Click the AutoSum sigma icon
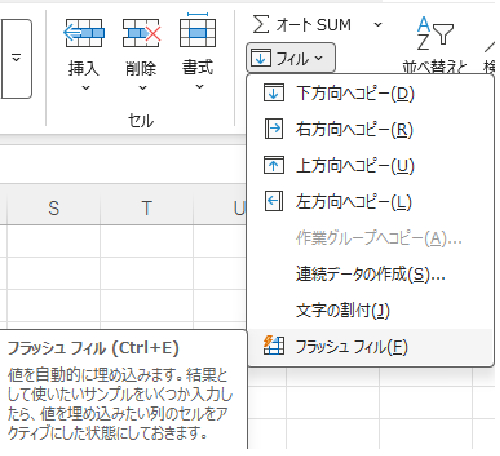Screen dimensions: 500x456 pyautogui.click(x=261, y=24)
